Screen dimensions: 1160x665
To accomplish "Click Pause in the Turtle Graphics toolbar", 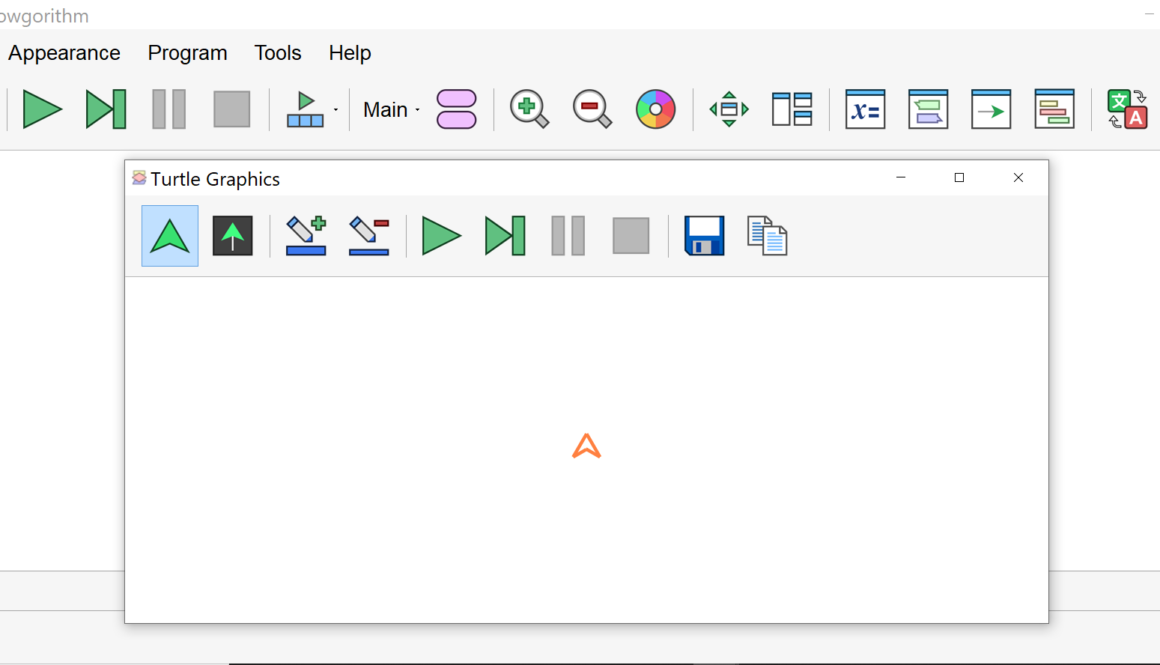I will 568,236.
